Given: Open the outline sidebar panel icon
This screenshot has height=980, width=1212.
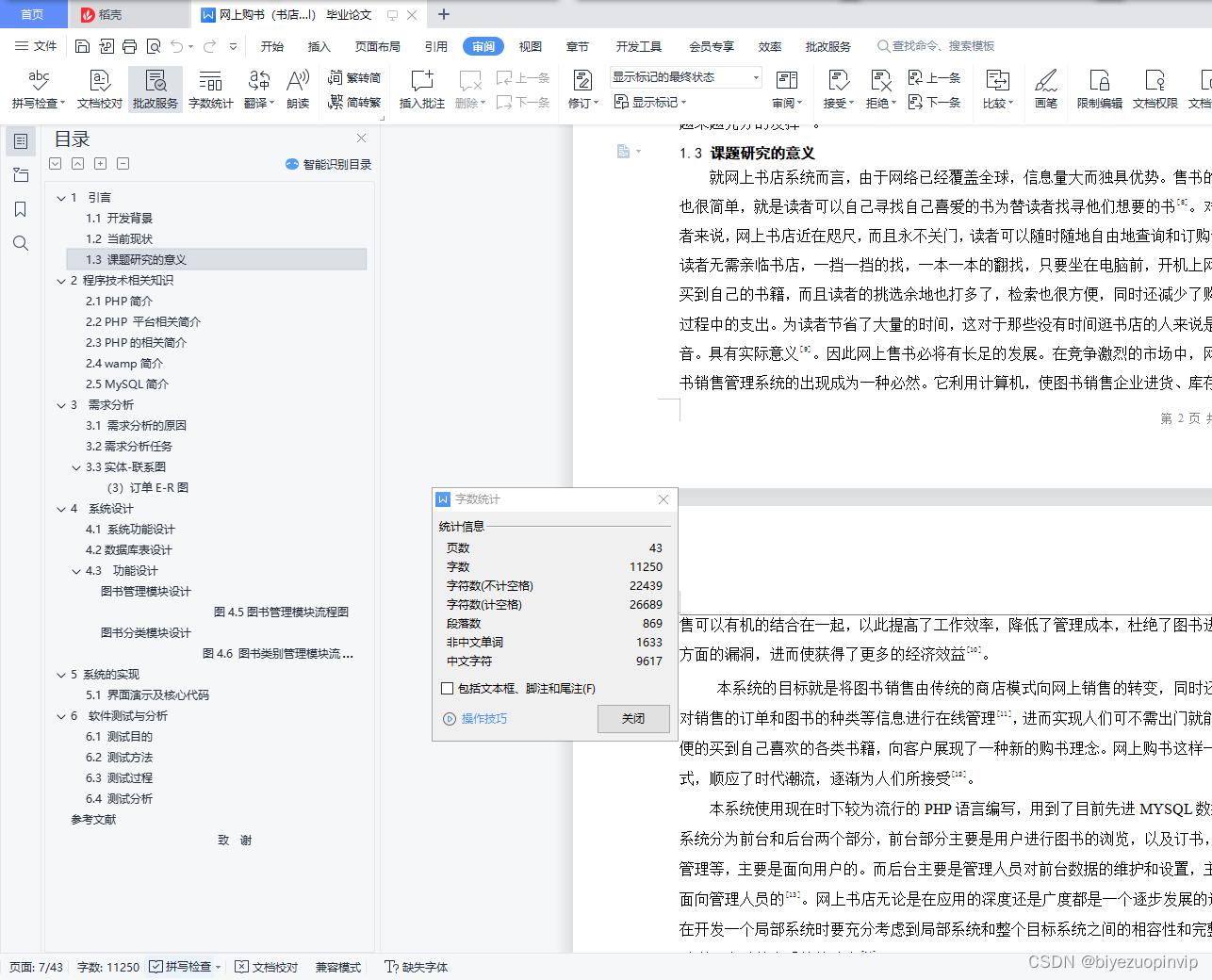Looking at the screenshot, I should pyautogui.click(x=20, y=141).
